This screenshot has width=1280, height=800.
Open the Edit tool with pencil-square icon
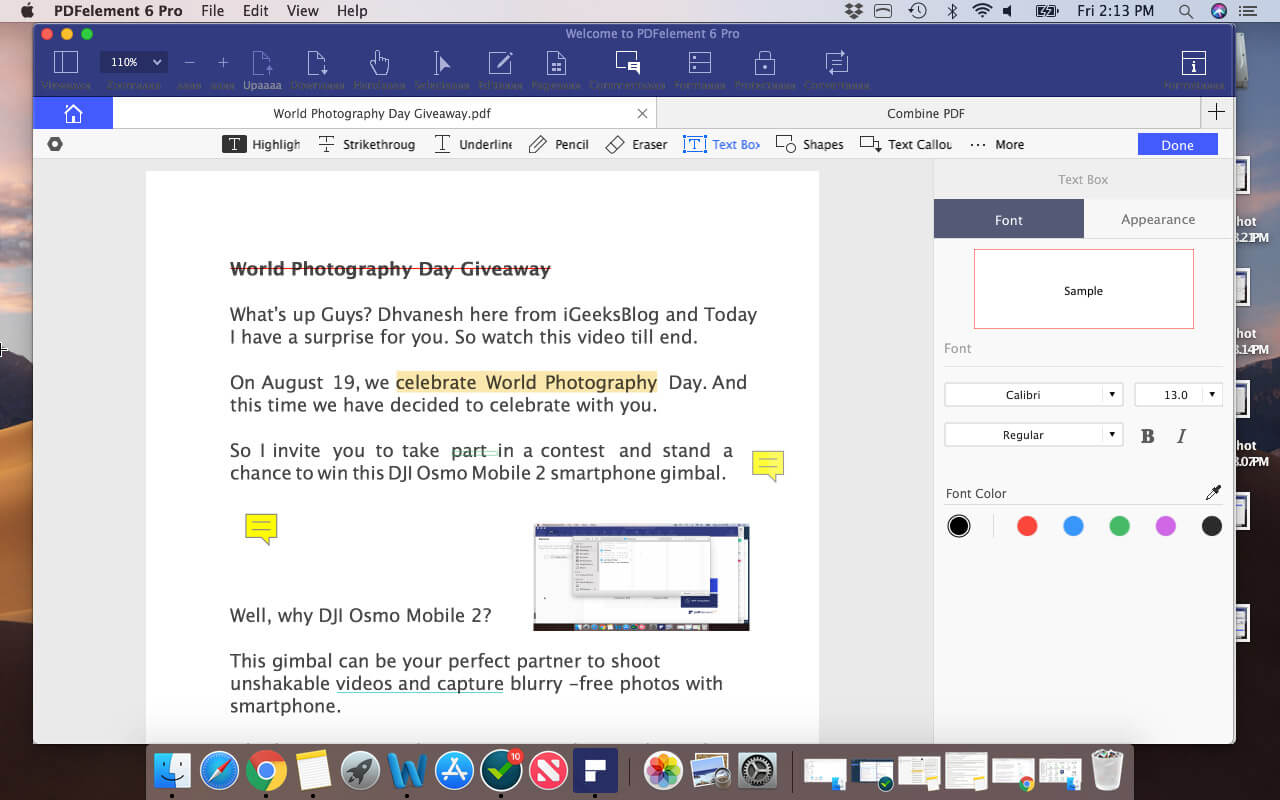pos(500,62)
